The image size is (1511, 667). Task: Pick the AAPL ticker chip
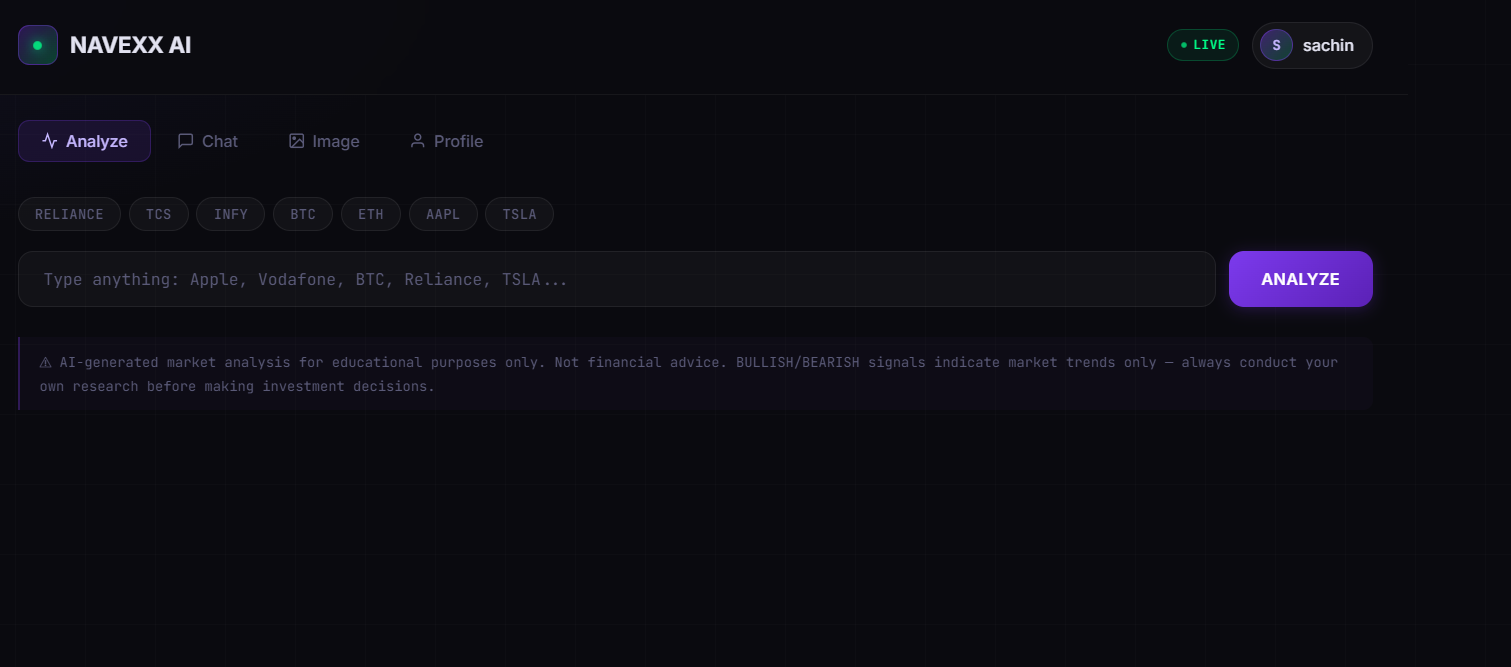443,214
